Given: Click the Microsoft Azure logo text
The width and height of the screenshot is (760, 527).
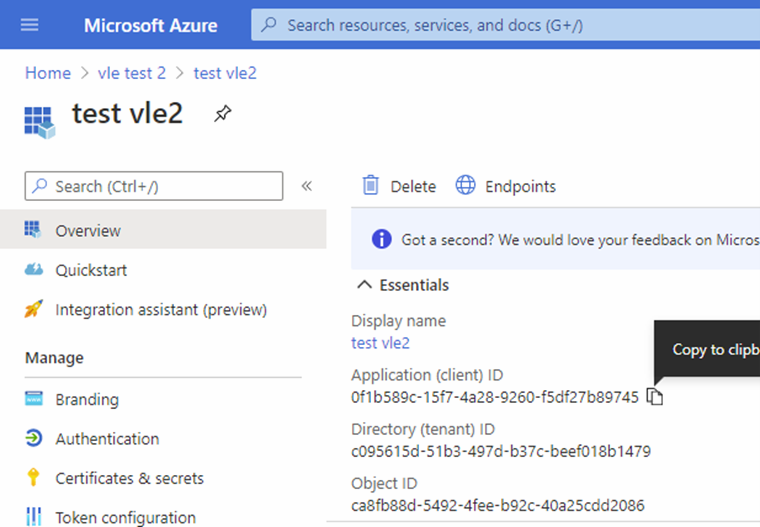Looking at the screenshot, I should (149, 25).
